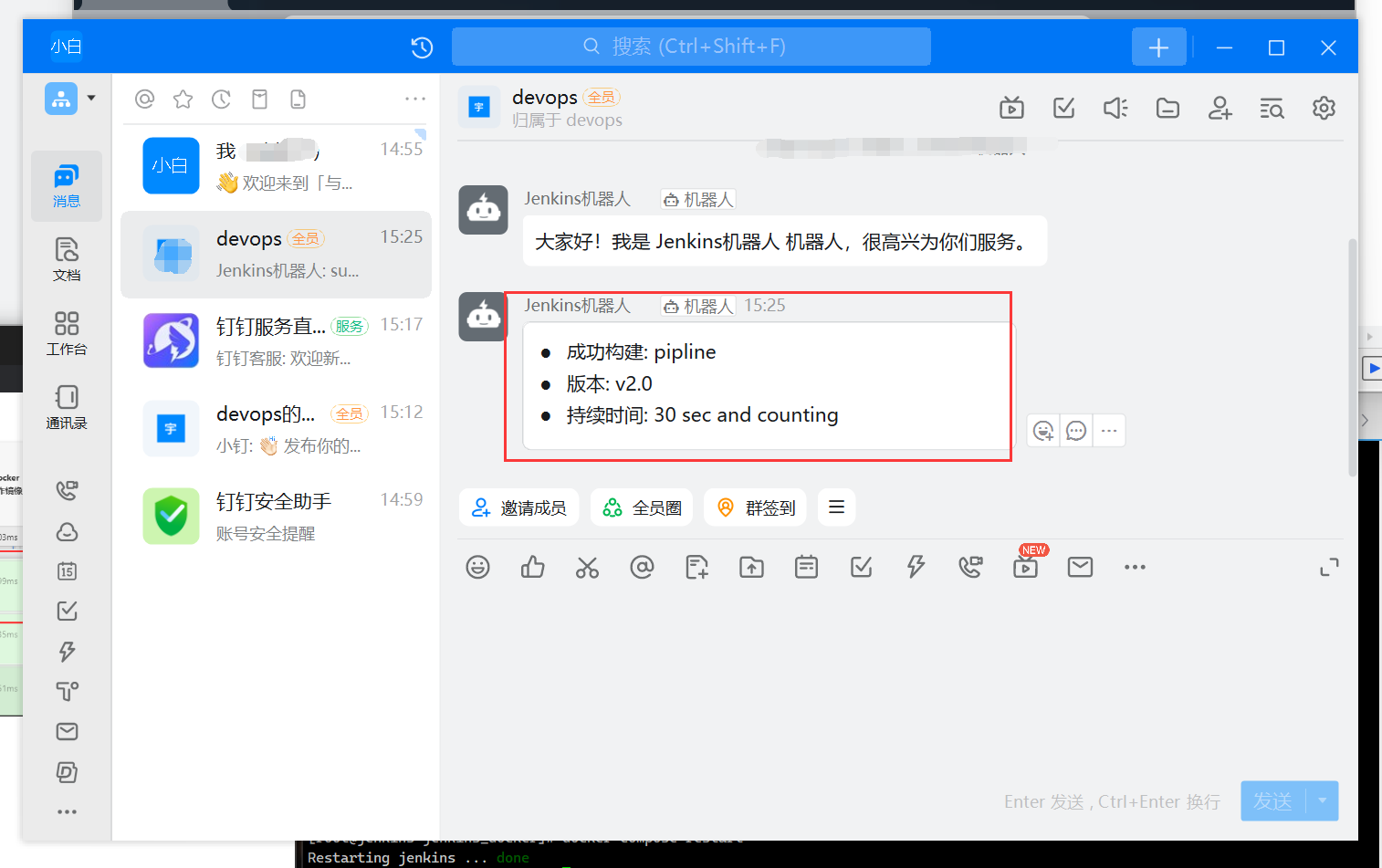
Task: Send a thumbs-up from input toolbar
Action: pos(532,567)
